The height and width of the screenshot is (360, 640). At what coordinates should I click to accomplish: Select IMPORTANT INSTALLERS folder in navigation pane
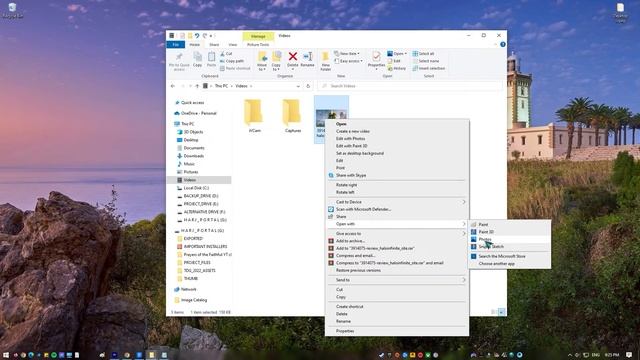point(205,247)
